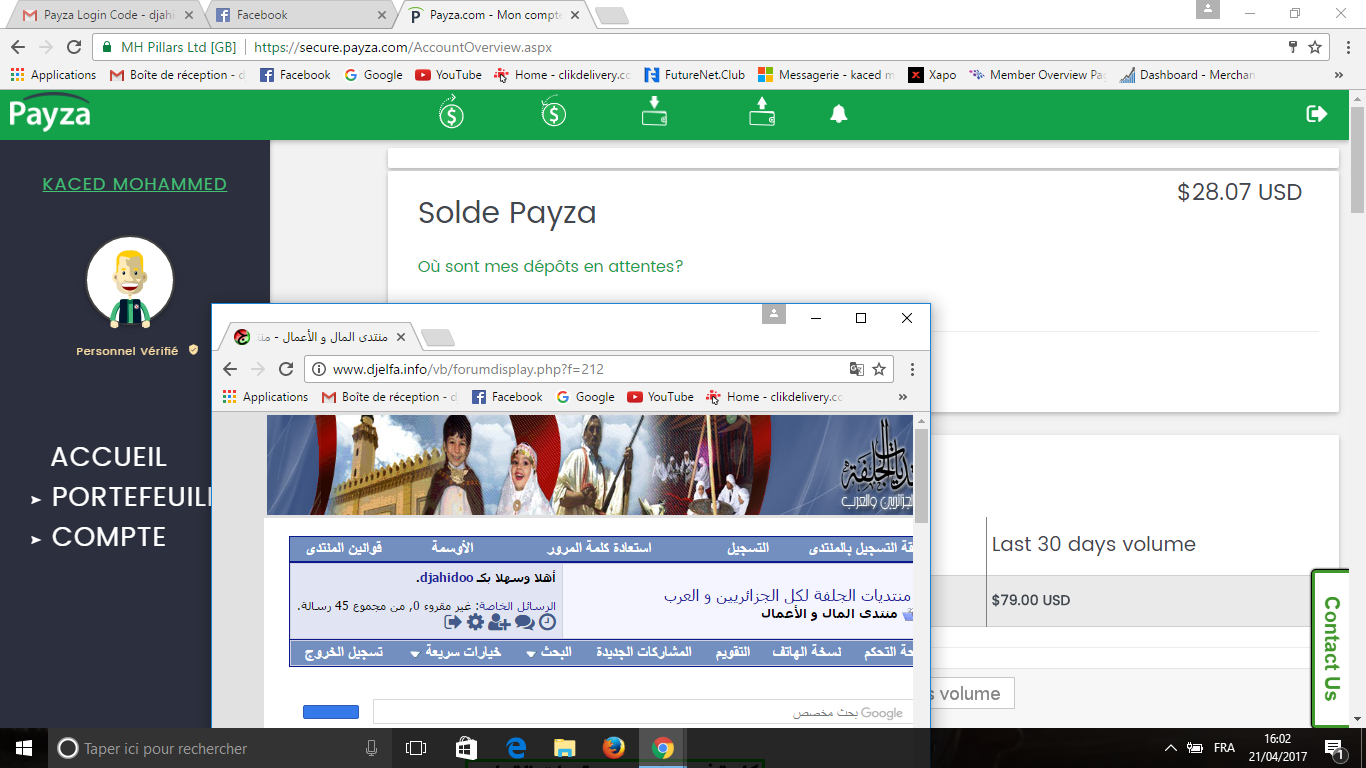Expand more bookmarks chevron in Payza window

[1339, 75]
